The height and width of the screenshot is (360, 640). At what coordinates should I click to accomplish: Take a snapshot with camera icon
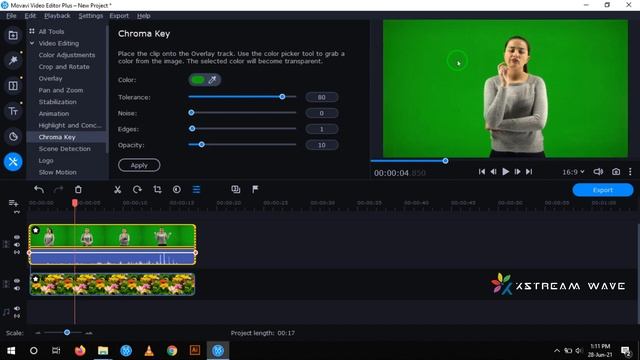pos(616,172)
